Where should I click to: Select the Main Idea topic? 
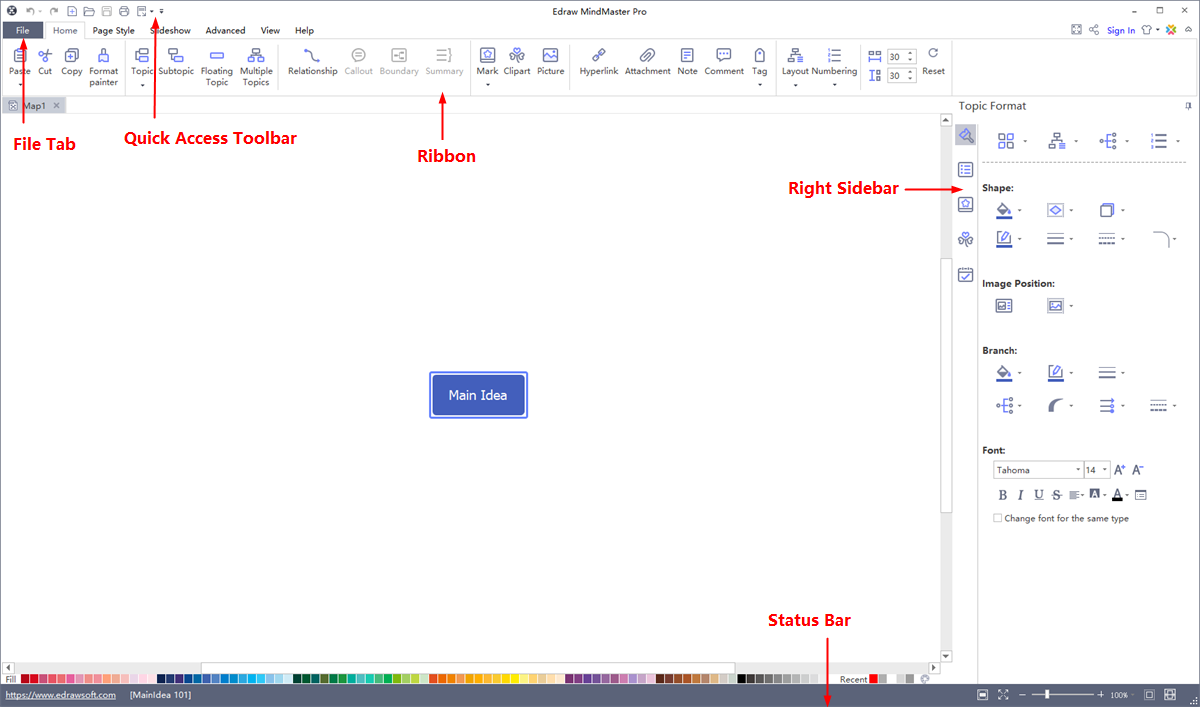(478, 395)
